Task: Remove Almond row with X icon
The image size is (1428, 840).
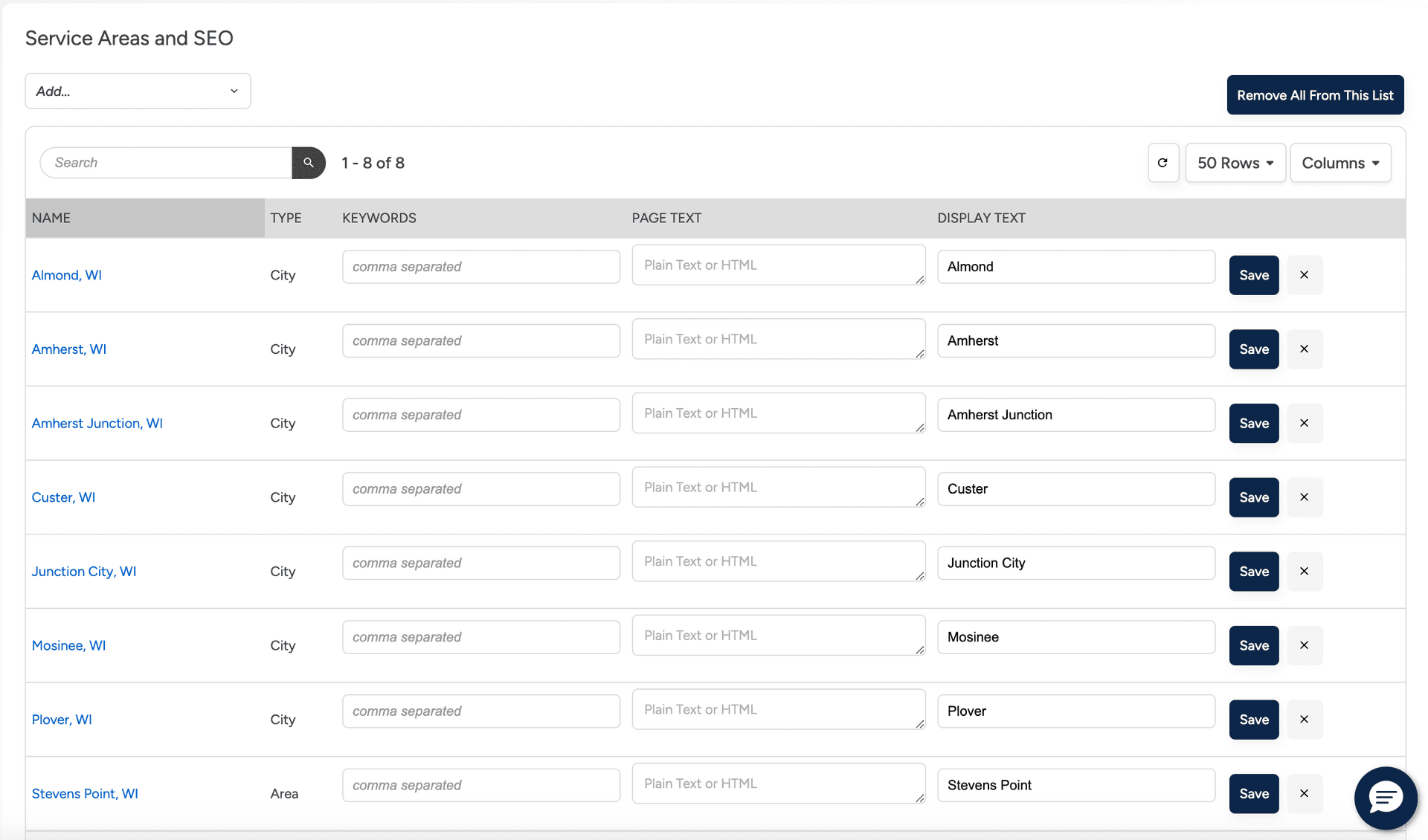Action: point(1304,275)
